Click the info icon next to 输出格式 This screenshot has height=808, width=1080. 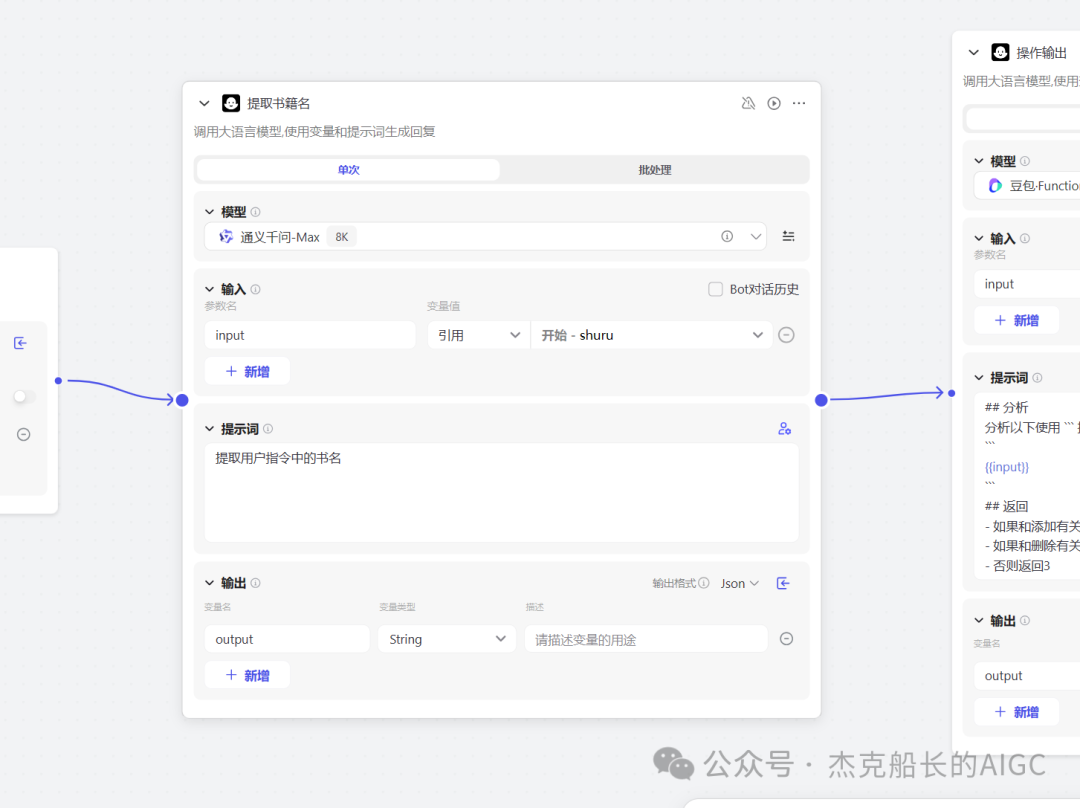coord(703,583)
